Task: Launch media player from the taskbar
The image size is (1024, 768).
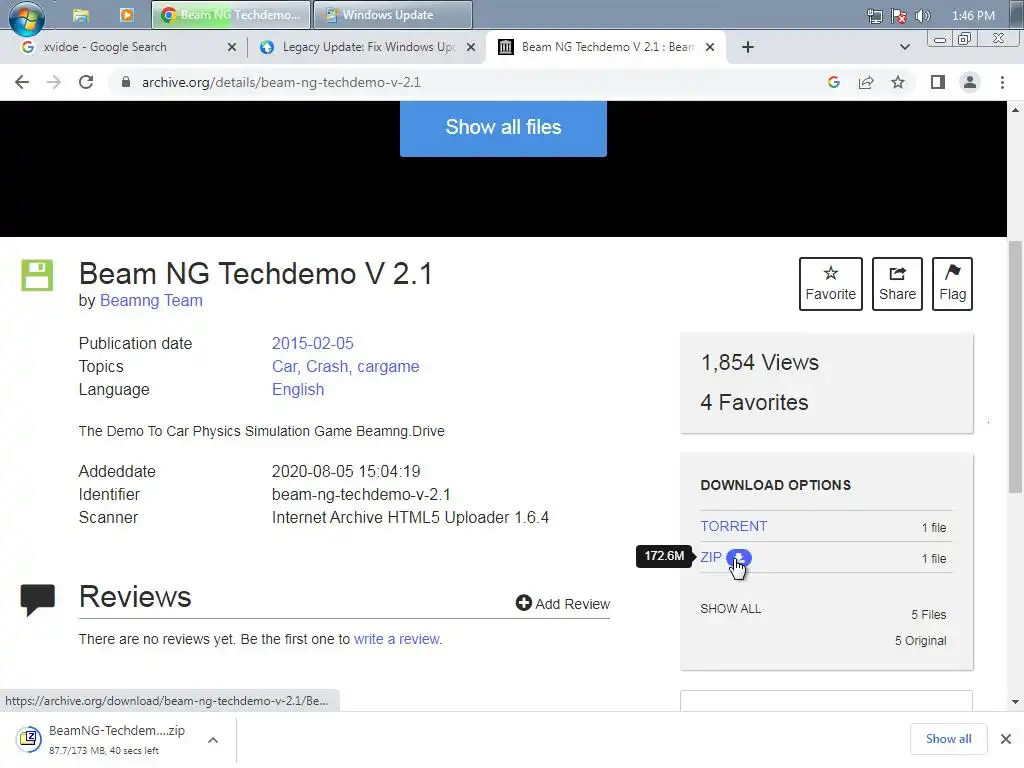Action: pos(127,14)
